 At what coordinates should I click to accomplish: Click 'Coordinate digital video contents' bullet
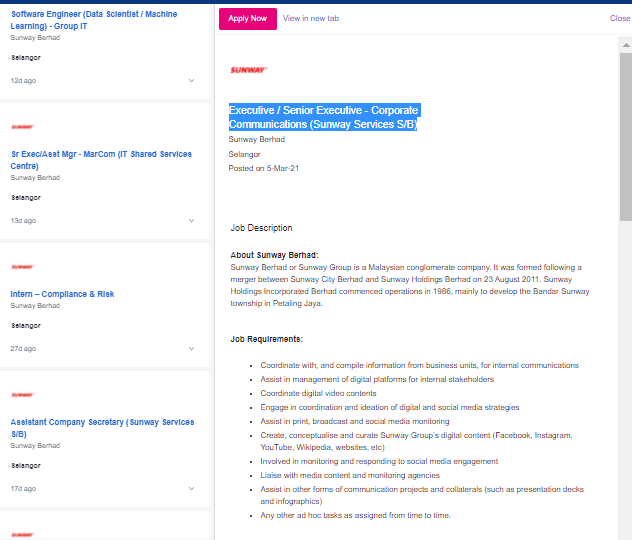(318, 393)
